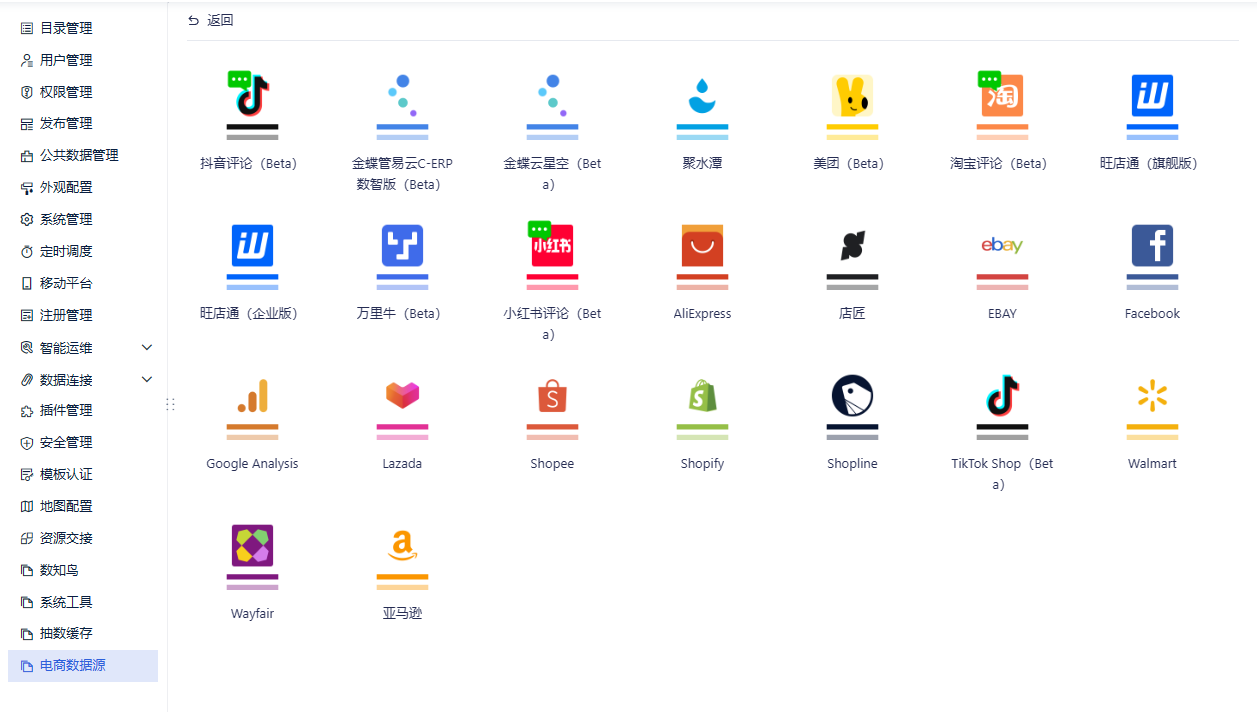
Task: Select 公共数据管理 in the sidebar
Action: [83, 156]
